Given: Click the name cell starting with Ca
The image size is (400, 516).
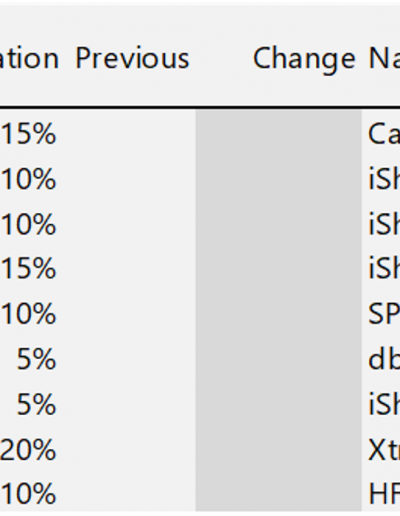Looking at the screenshot, I should [381, 134].
